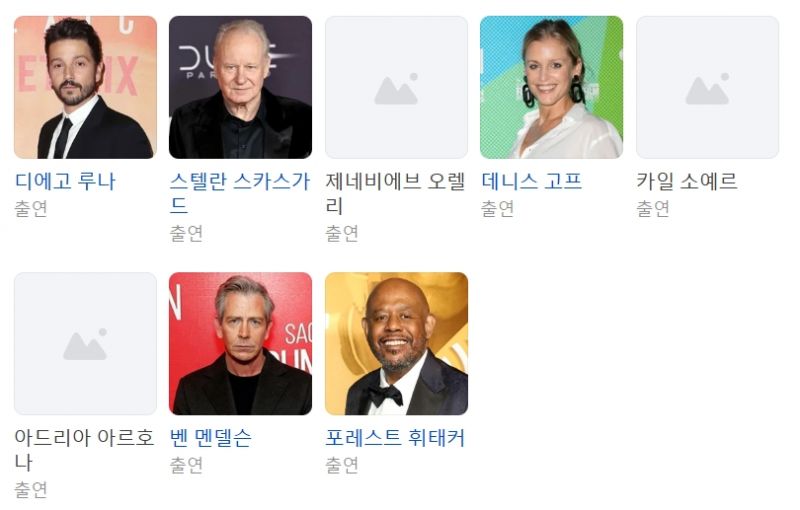Click the 출연 label under 데니스 고프
This screenshot has width=800, height=510.
point(497,209)
